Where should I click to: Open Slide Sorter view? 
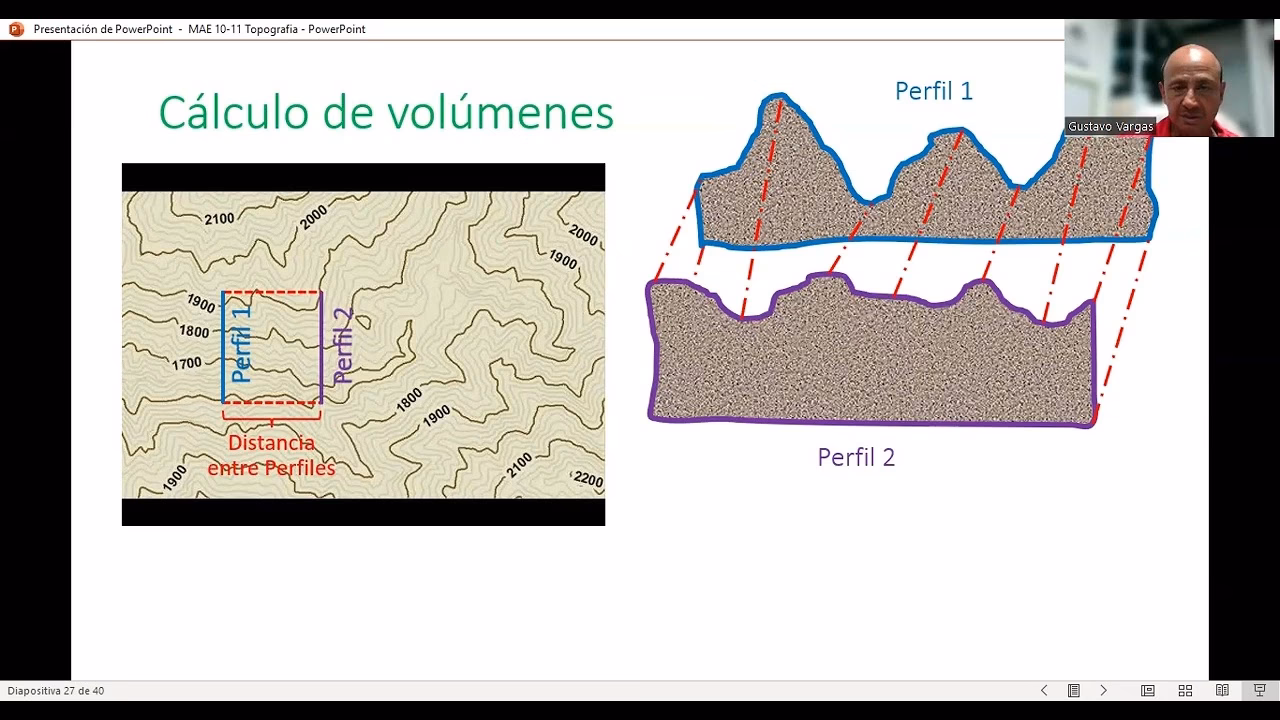[1185, 690]
